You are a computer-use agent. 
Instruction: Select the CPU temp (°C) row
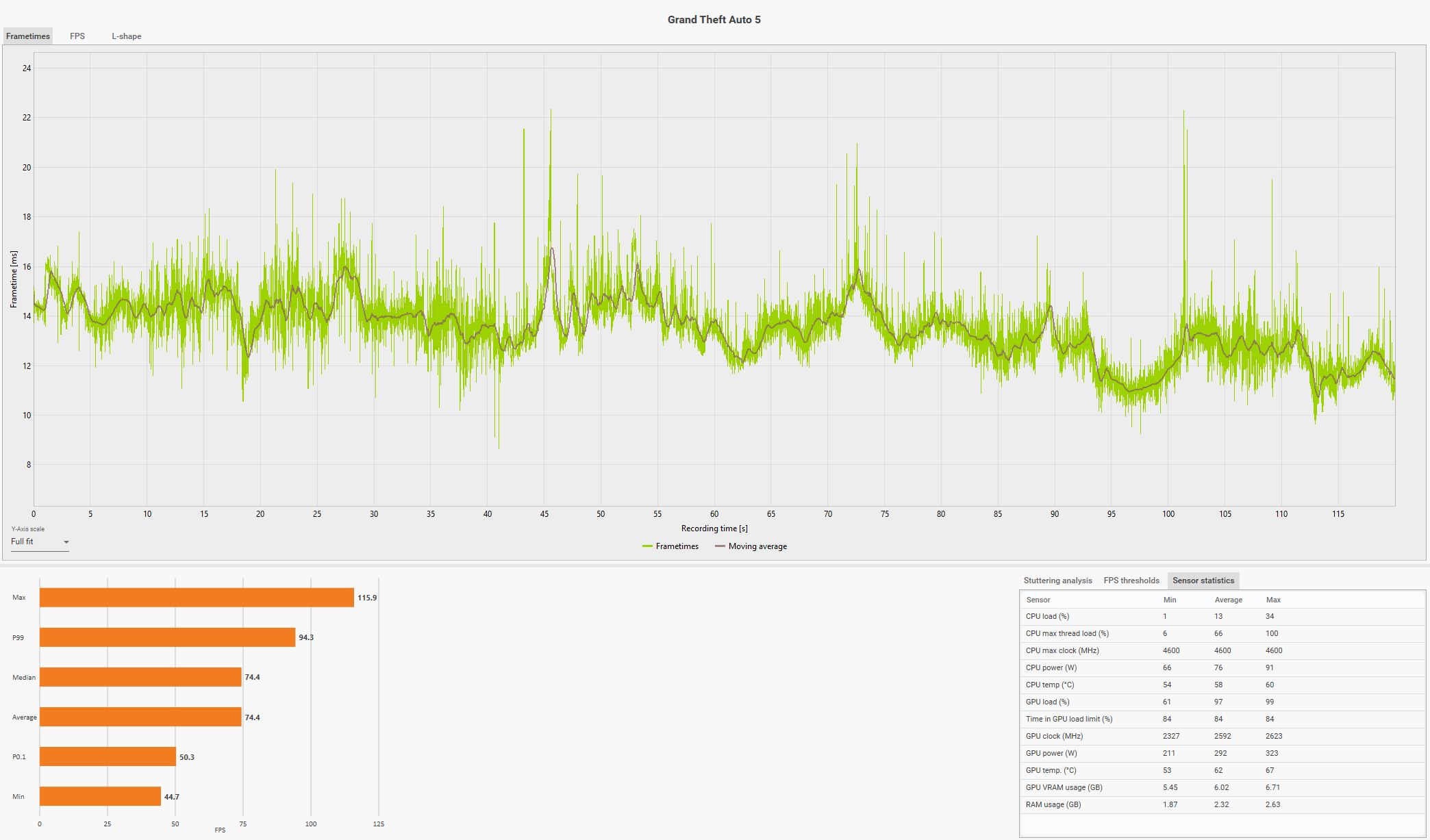coord(1222,685)
